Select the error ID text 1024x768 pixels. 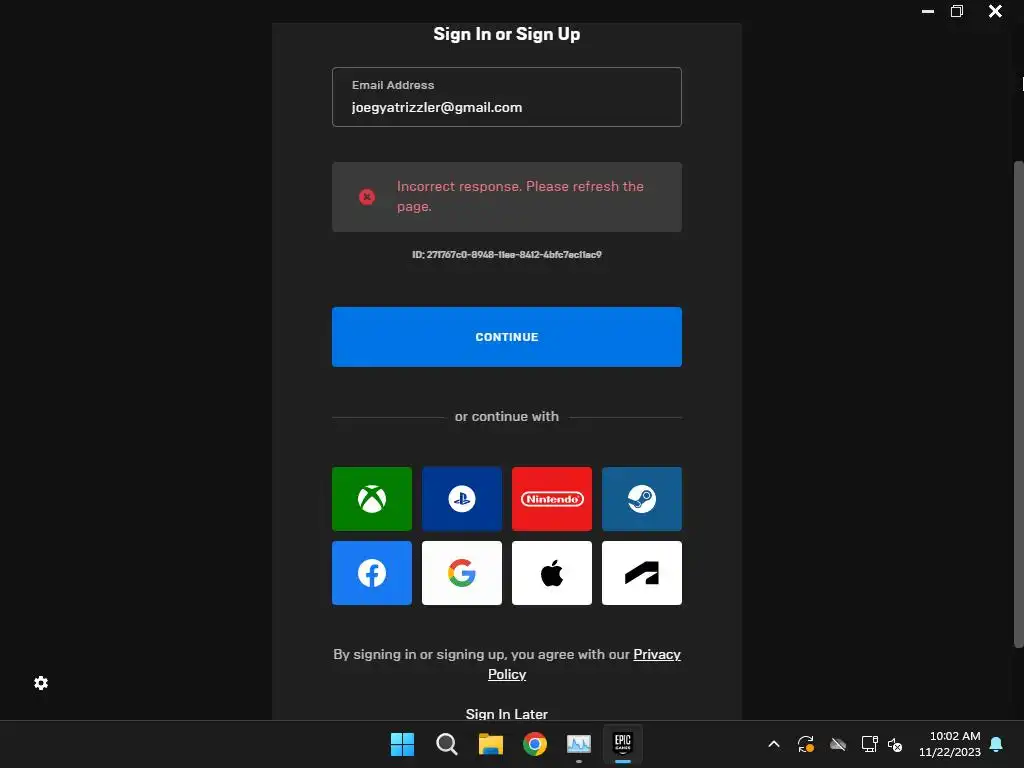pyautogui.click(x=507, y=255)
